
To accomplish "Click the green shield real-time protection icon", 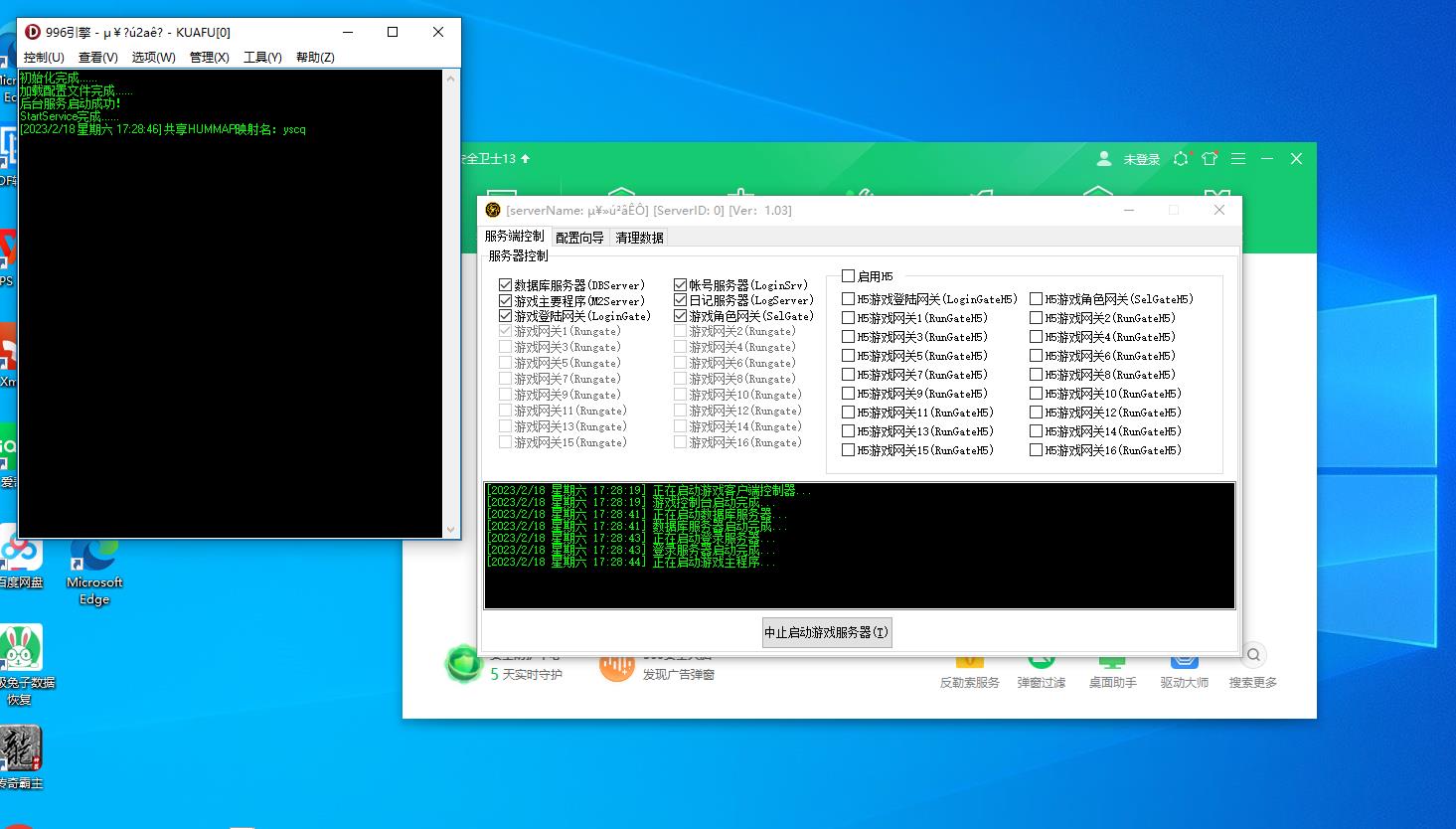I will [x=464, y=664].
